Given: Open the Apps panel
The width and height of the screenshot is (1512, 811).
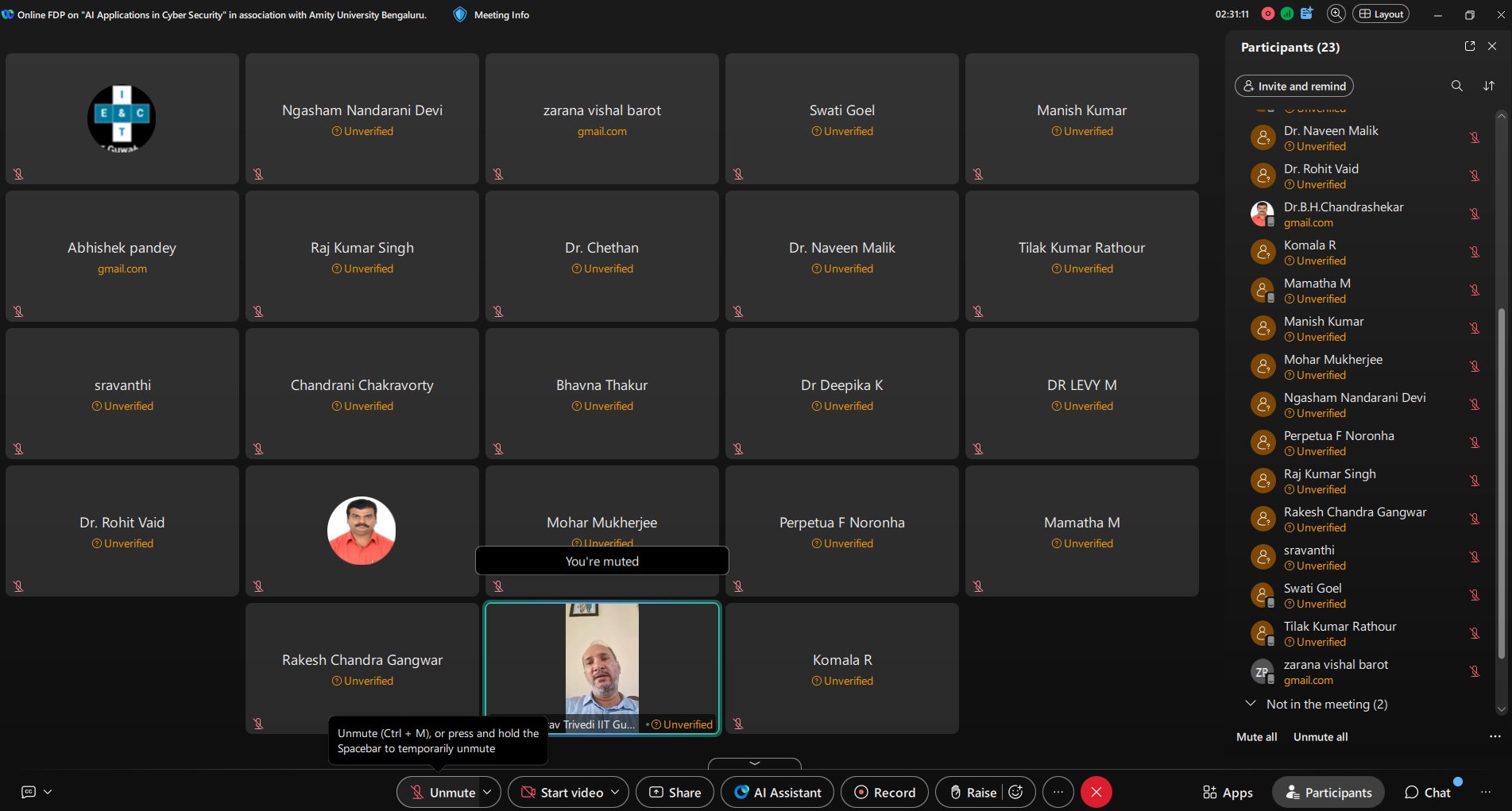Looking at the screenshot, I should click(x=1228, y=792).
